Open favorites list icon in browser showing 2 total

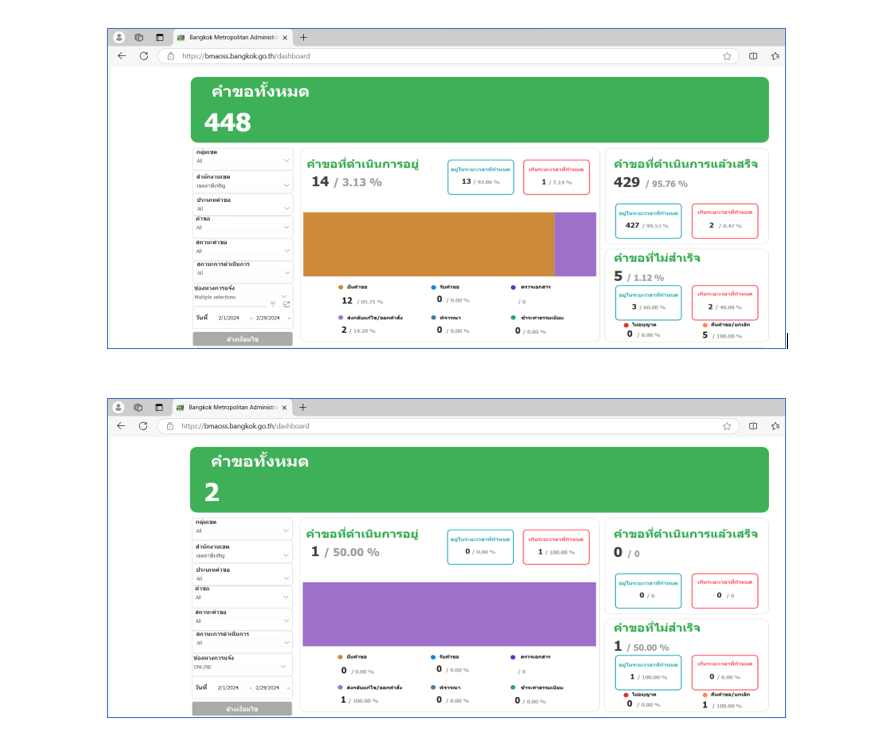tap(774, 426)
